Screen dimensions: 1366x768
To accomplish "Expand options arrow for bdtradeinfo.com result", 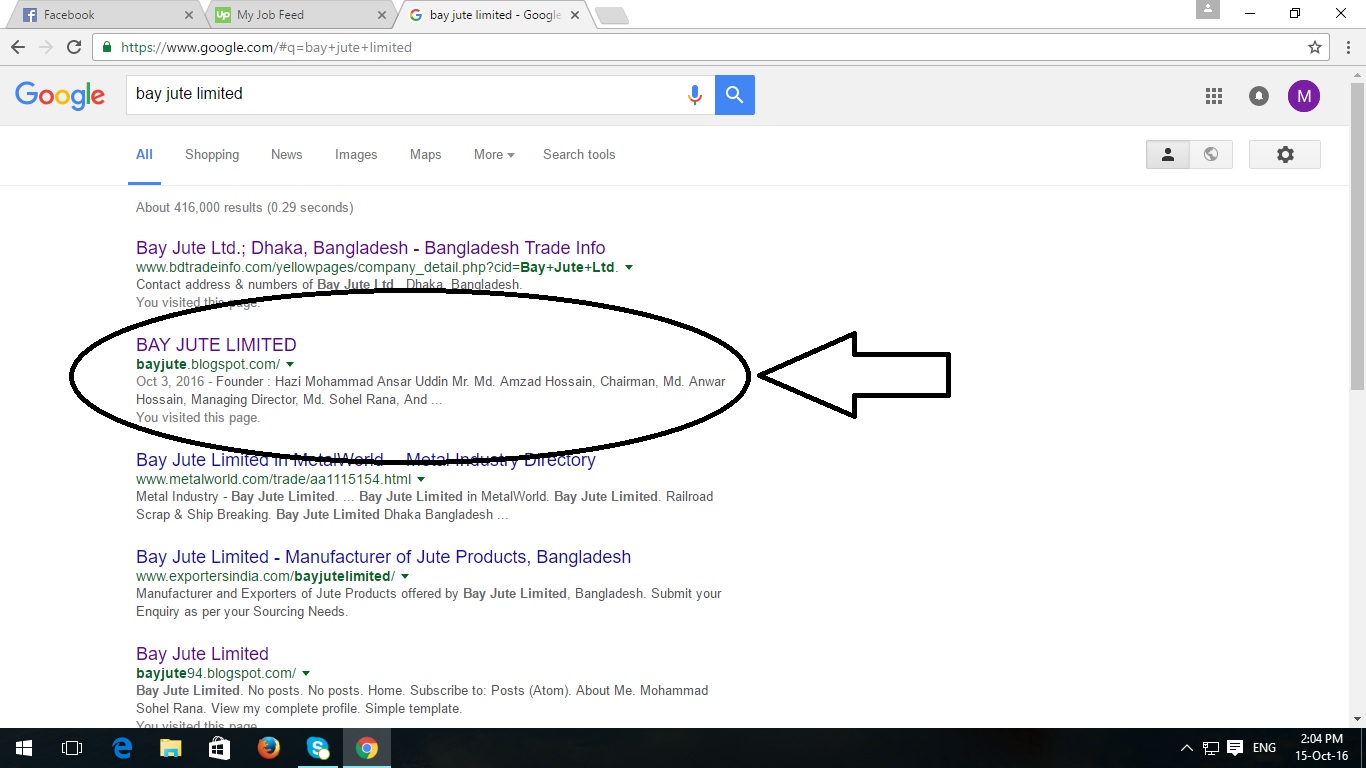I will [x=629, y=268].
